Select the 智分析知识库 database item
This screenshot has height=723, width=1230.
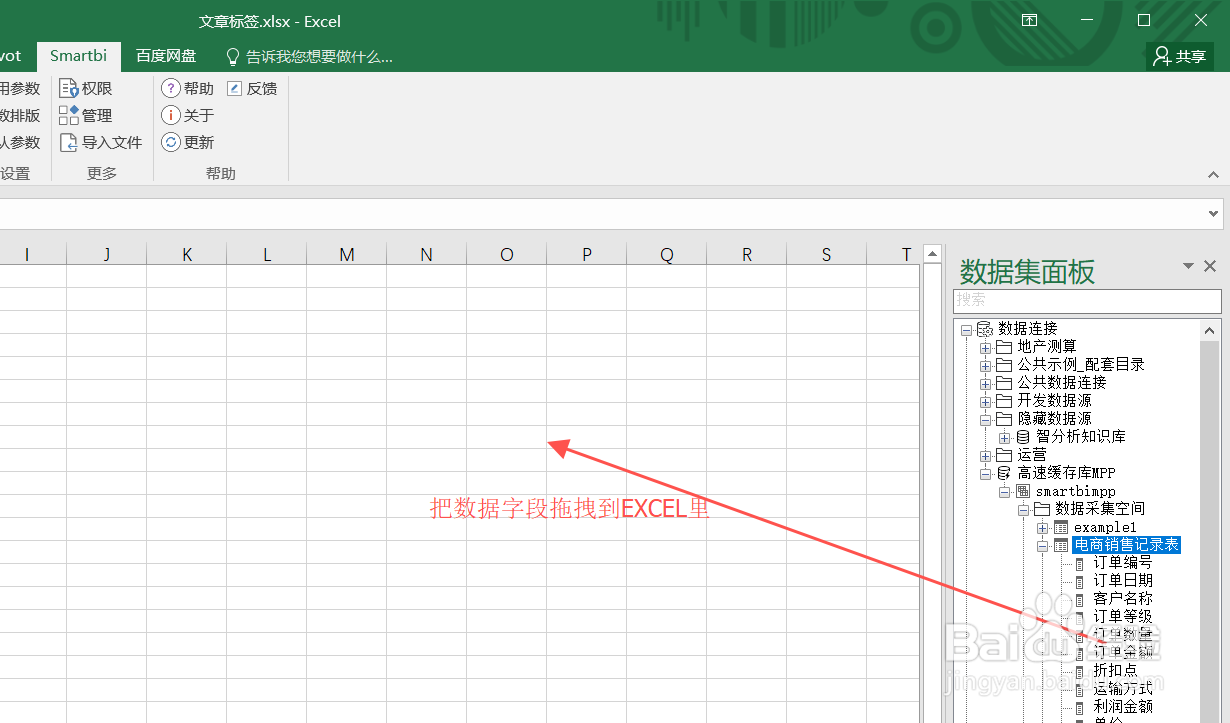click(1081, 437)
